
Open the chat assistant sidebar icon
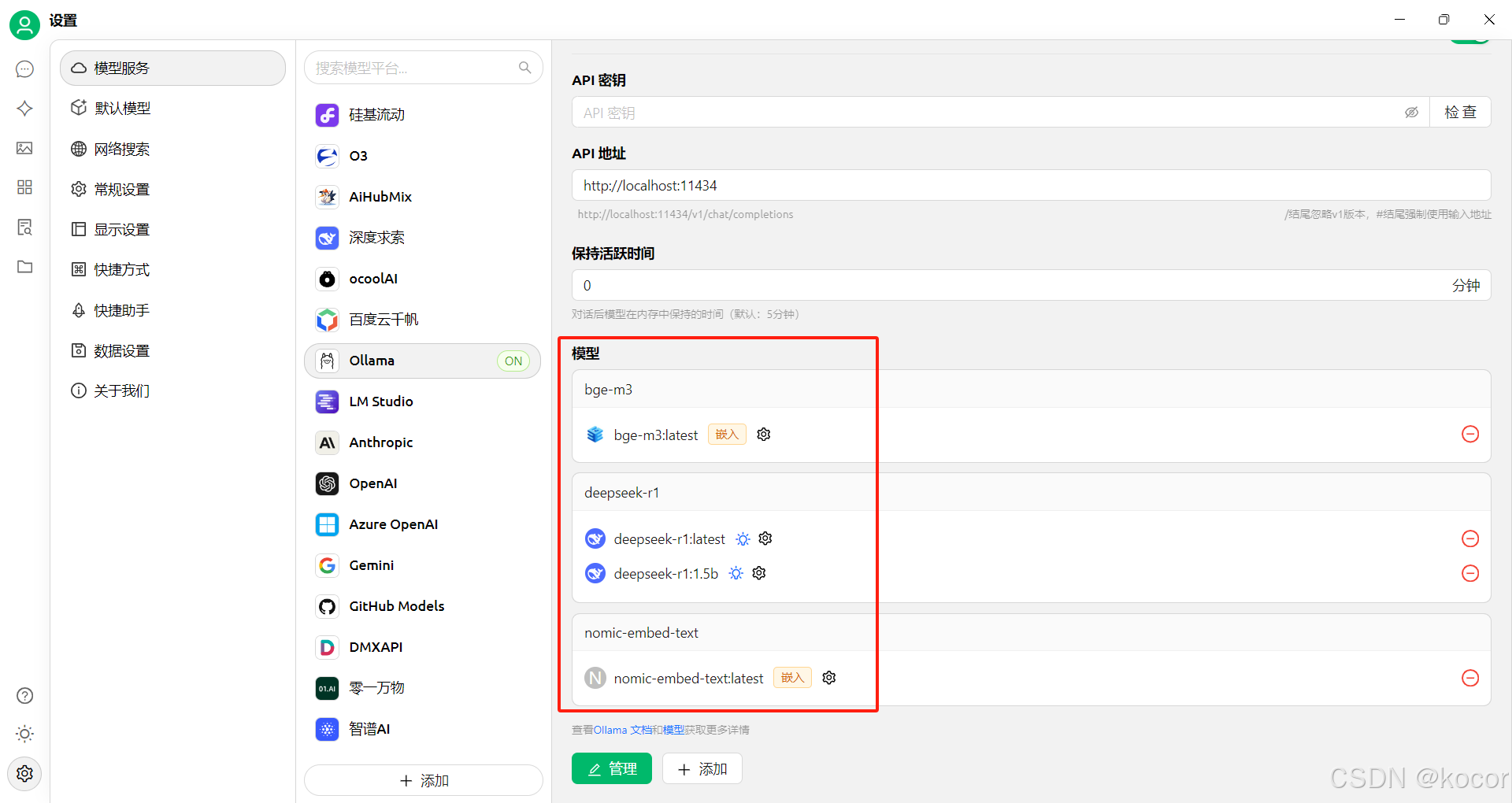(x=24, y=69)
